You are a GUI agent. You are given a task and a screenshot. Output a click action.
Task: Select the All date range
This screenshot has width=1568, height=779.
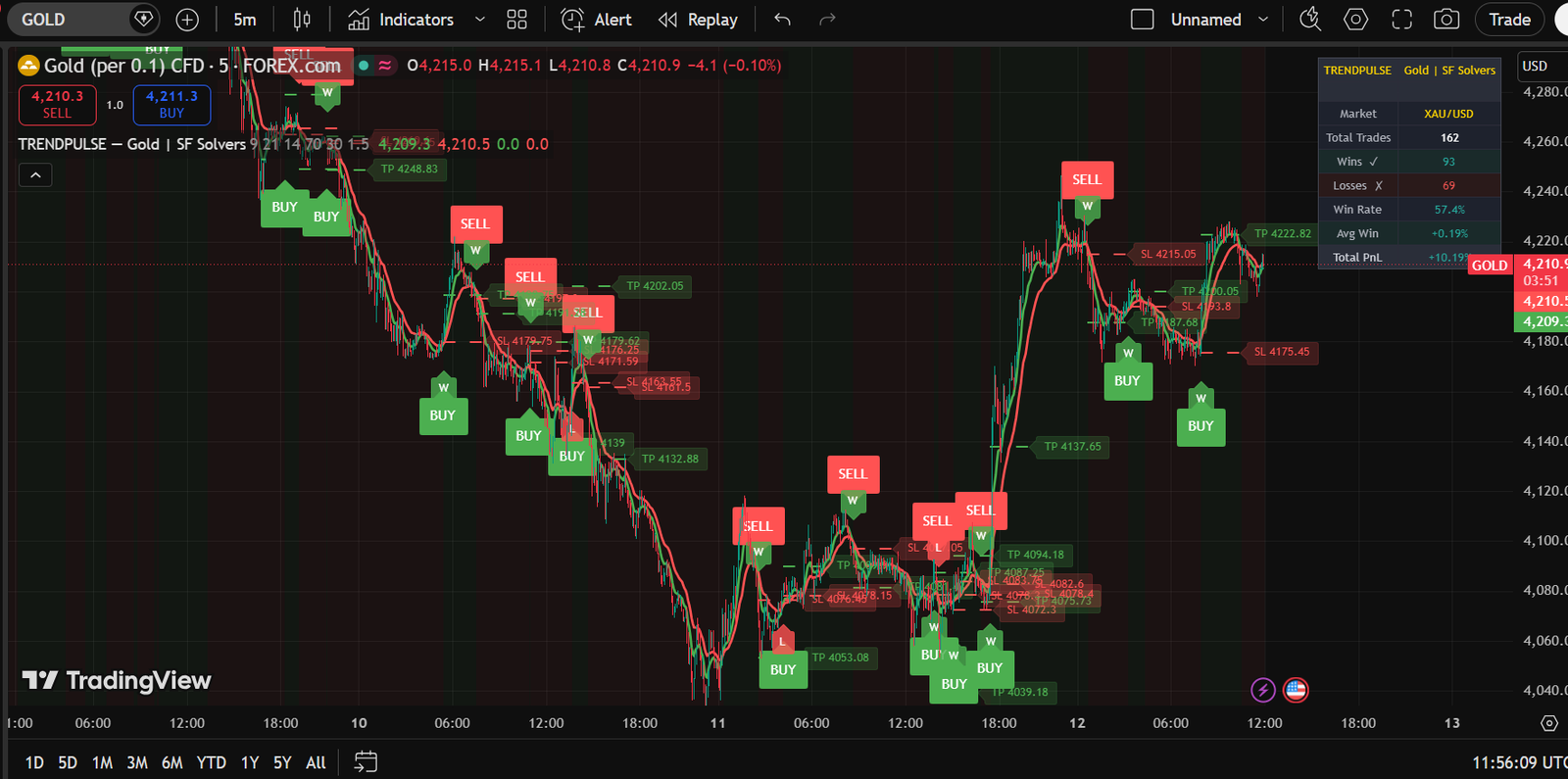coord(316,762)
